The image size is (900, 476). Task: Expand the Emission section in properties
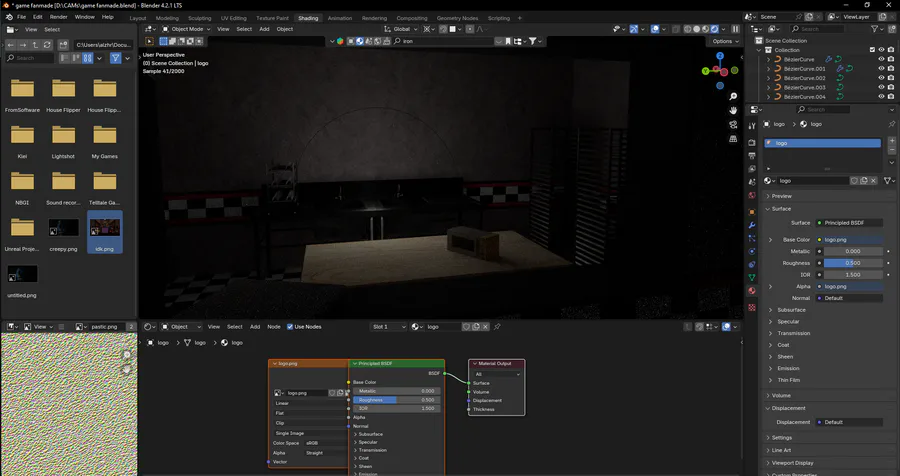coord(788,368)
